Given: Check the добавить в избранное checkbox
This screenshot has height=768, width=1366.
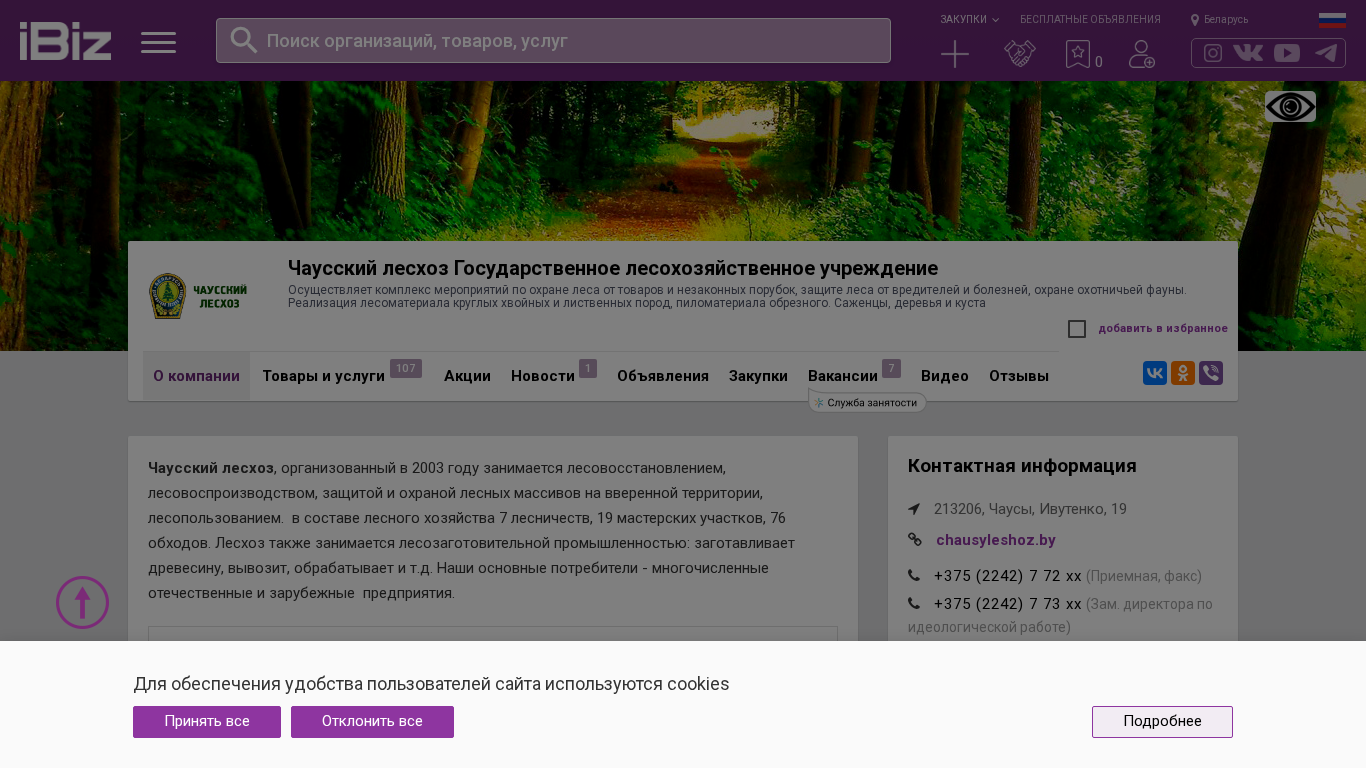Looking at the screenshot, I should pos(1077,329).
